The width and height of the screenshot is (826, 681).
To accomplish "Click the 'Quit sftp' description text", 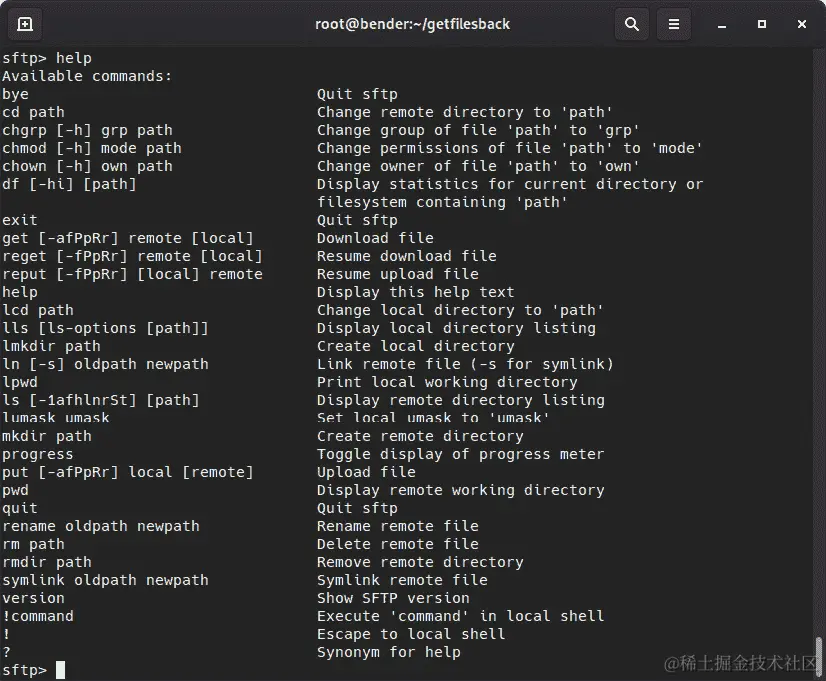I will click(358, 93).
